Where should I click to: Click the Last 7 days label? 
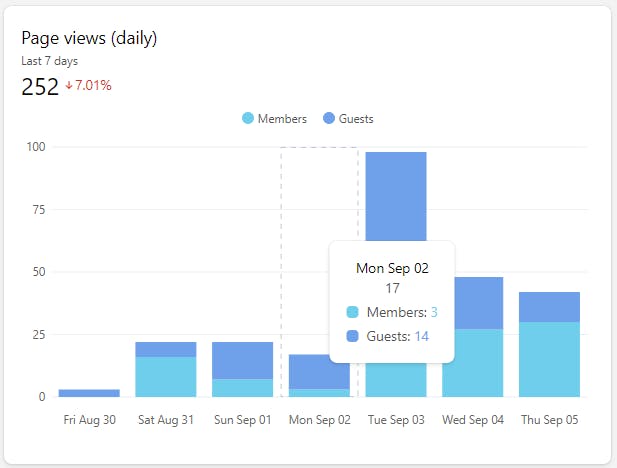50,61
